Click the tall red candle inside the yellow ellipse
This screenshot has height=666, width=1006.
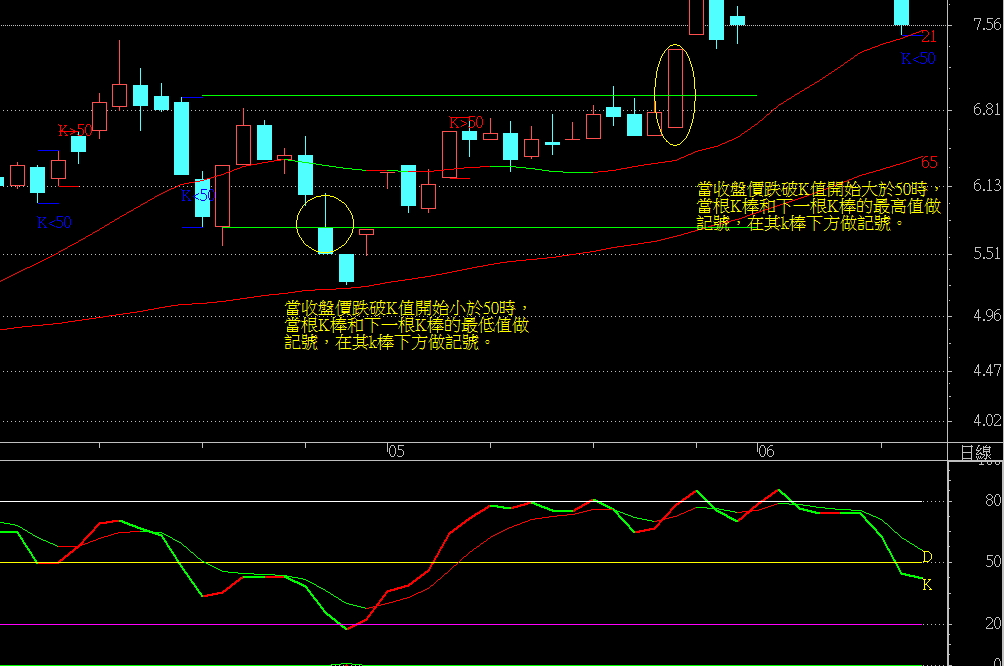675,89
